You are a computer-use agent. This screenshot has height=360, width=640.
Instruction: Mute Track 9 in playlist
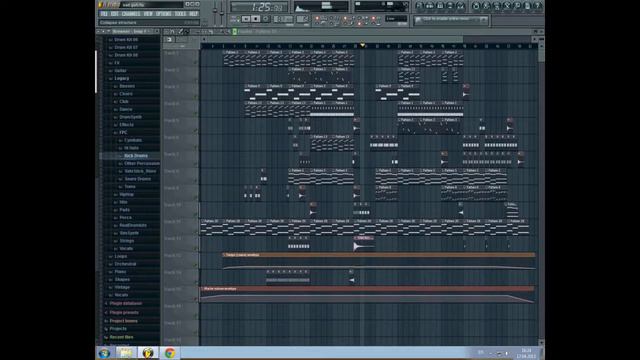(195, 198)
